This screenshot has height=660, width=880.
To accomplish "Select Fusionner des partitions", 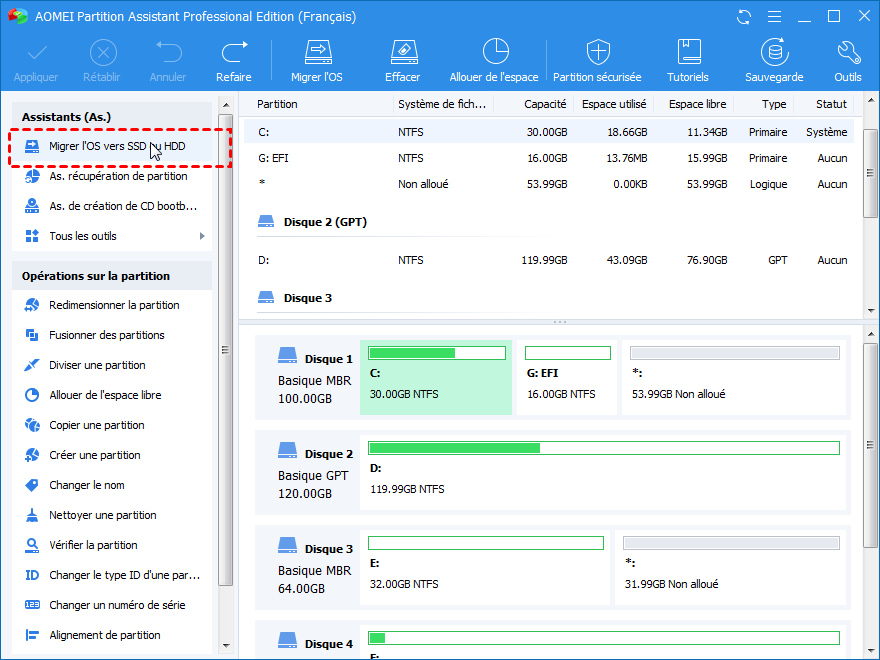I will [x=111, y=335].
